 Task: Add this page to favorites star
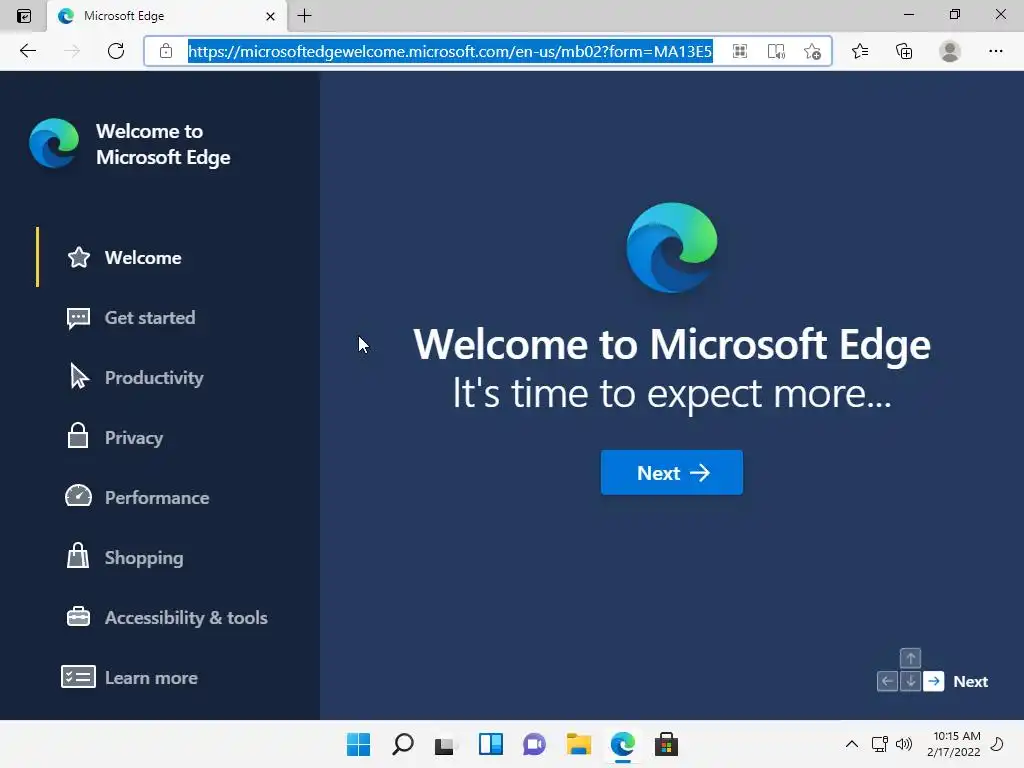coord(812,51)
